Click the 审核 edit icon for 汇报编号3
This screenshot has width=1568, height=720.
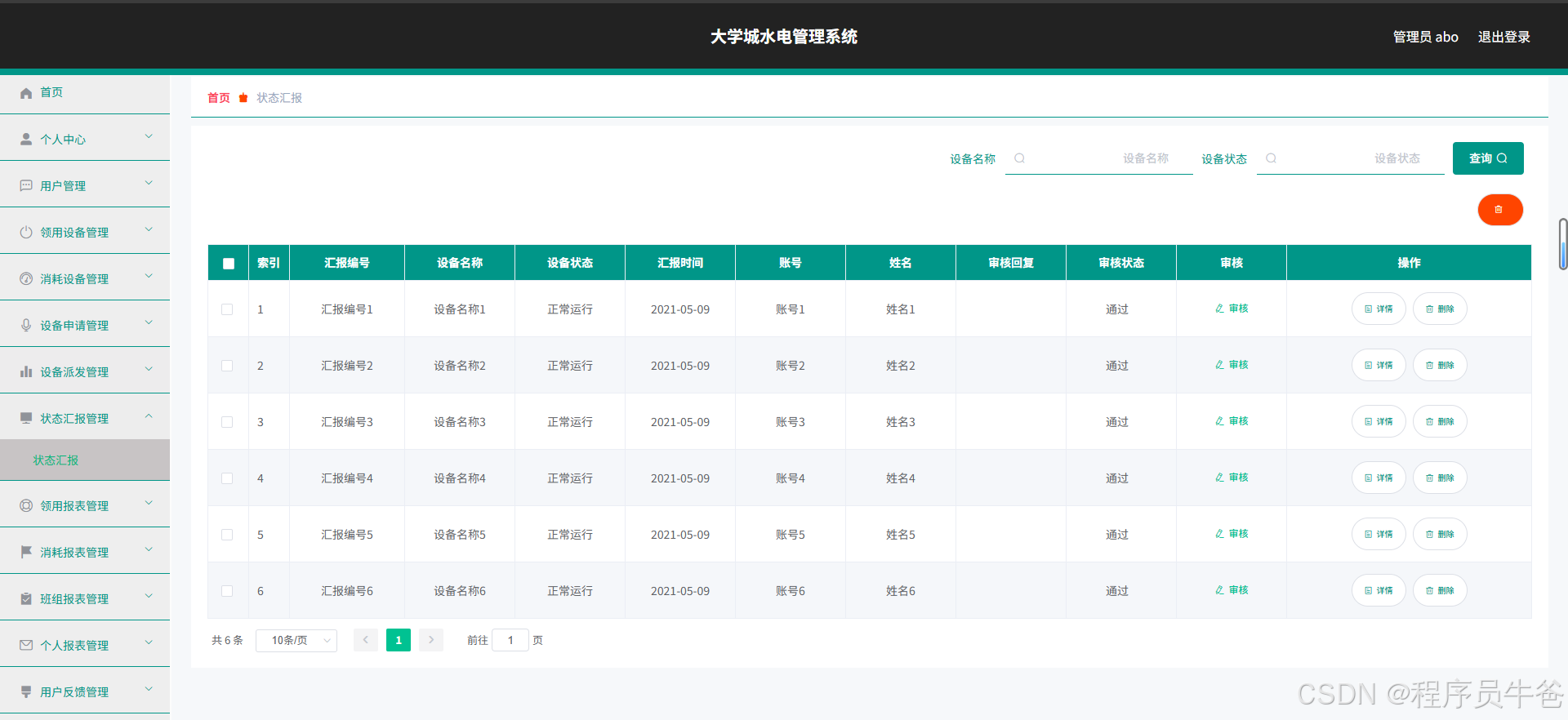pyautogui.click(x=1219, y=421)
